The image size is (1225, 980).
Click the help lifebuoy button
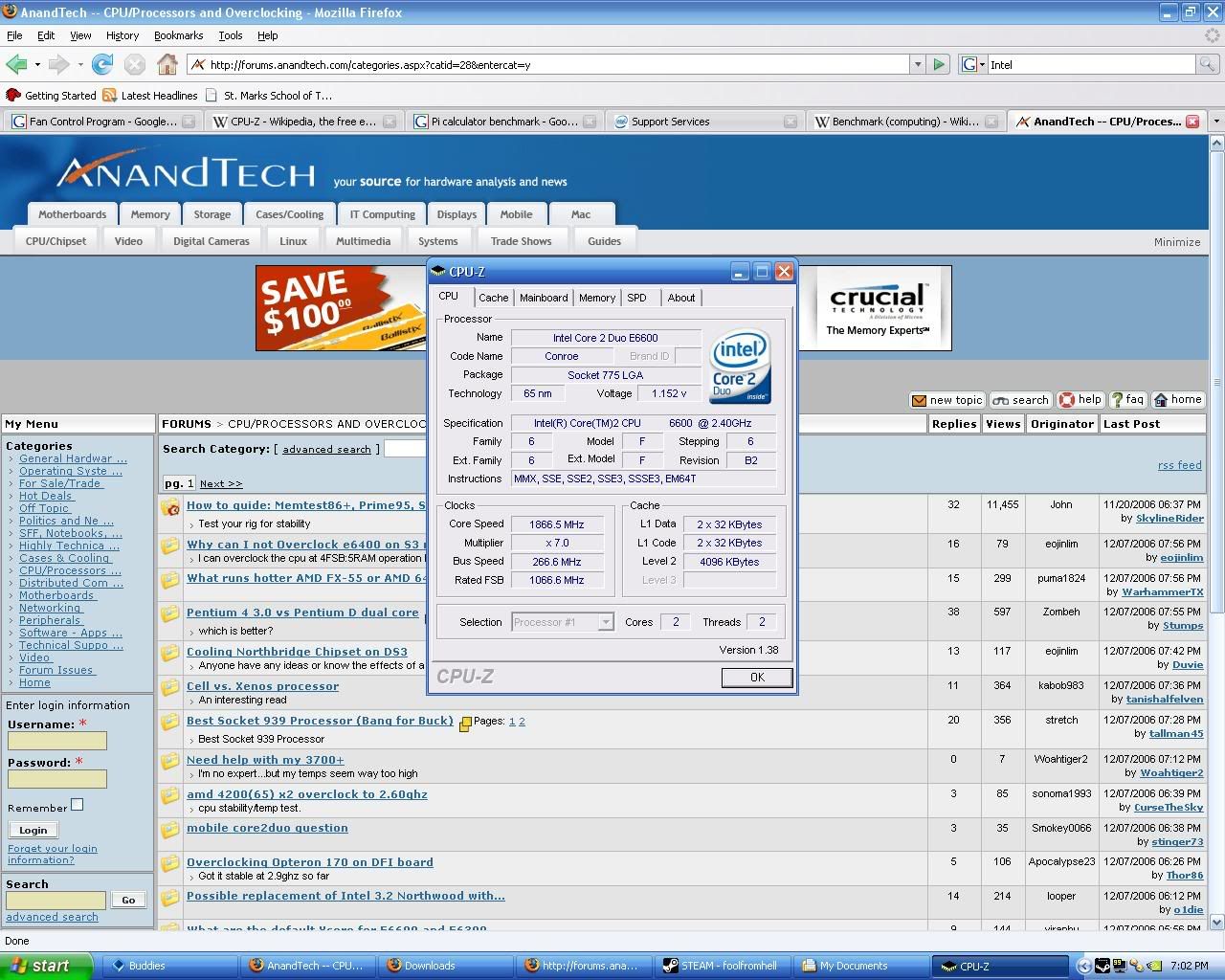1080,400
